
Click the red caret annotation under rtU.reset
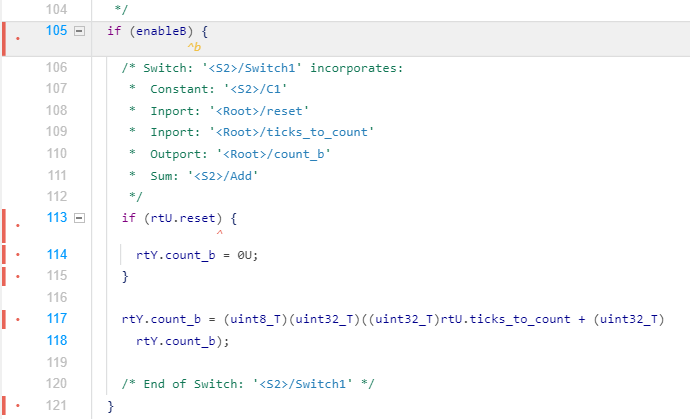click(218, 233)
